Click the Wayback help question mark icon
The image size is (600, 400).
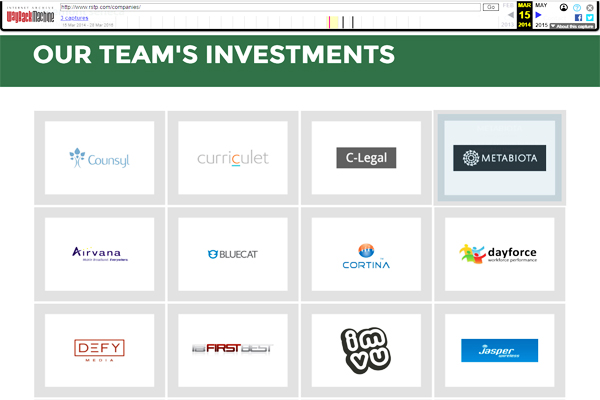(x=577, y=7)
